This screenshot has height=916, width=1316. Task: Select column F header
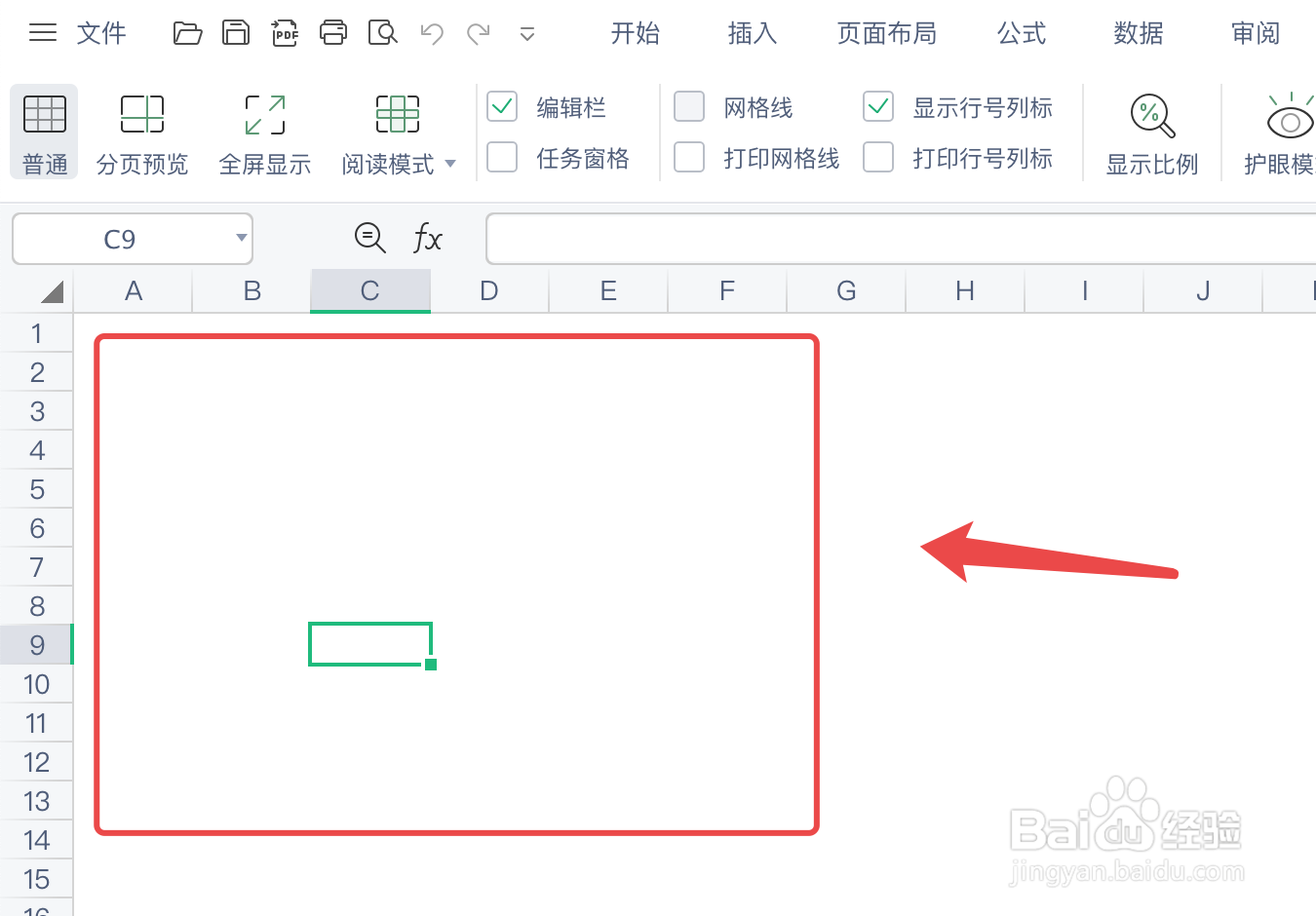click(727, 291)
